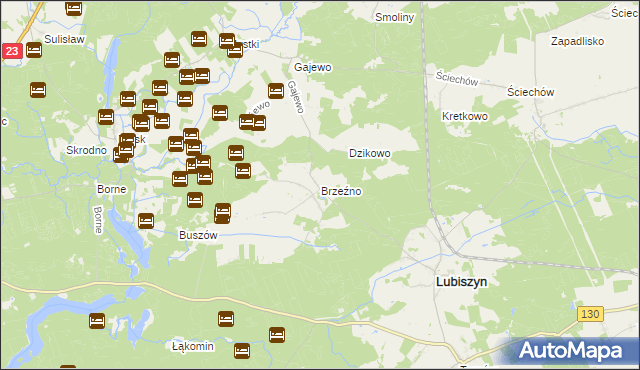Click the Skrodno village label
Screen dimensions: 640x370
[87, 150]
